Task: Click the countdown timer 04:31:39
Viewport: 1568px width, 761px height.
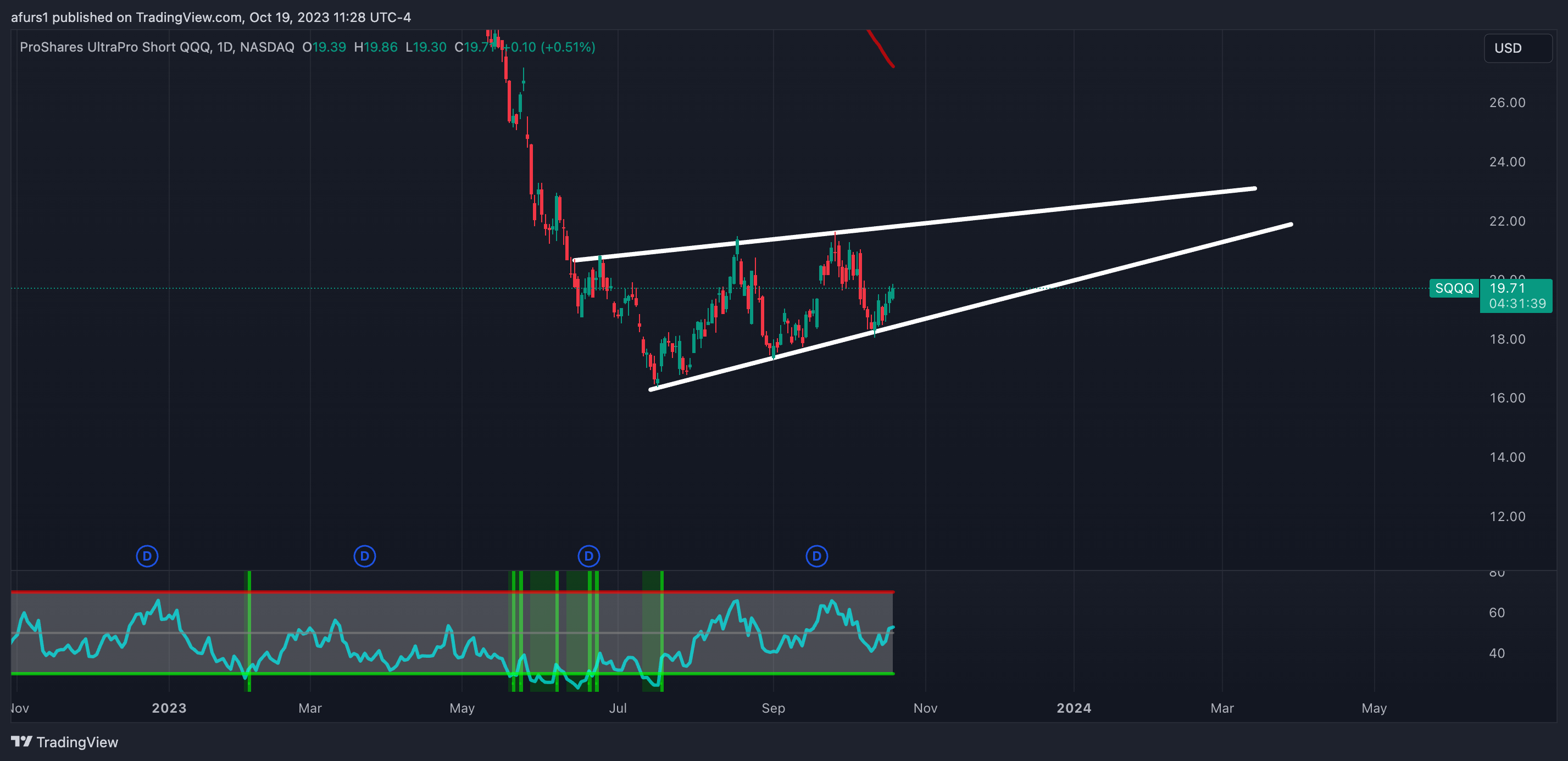Action: 1517,303
